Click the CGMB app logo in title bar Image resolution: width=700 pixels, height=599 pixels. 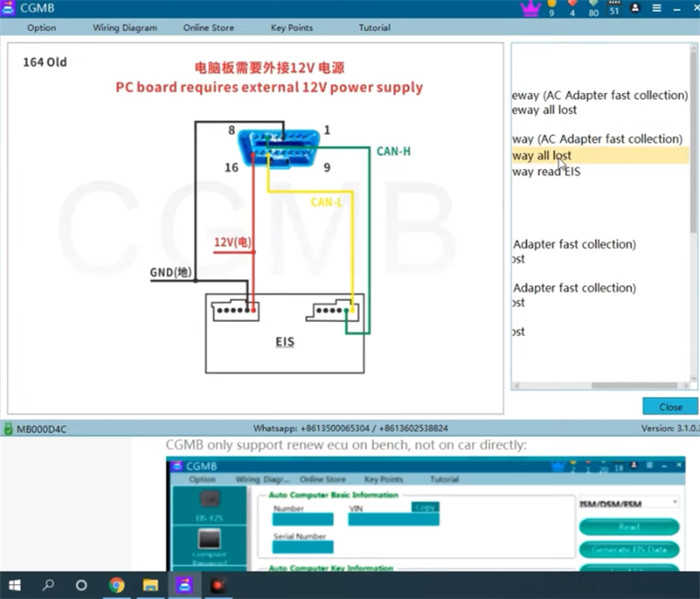[8, 8]
